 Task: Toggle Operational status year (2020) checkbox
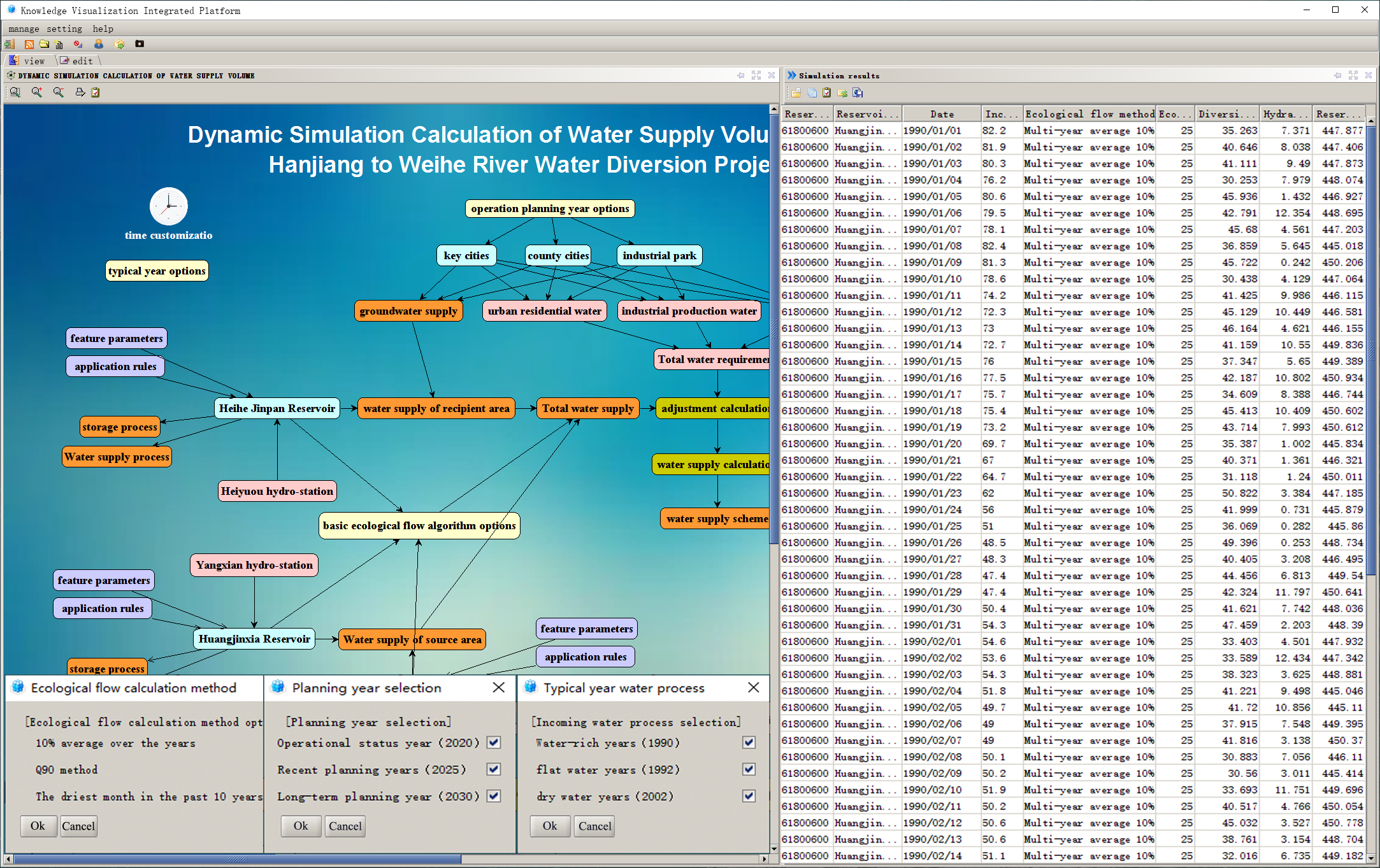click(x=494, y=743)
